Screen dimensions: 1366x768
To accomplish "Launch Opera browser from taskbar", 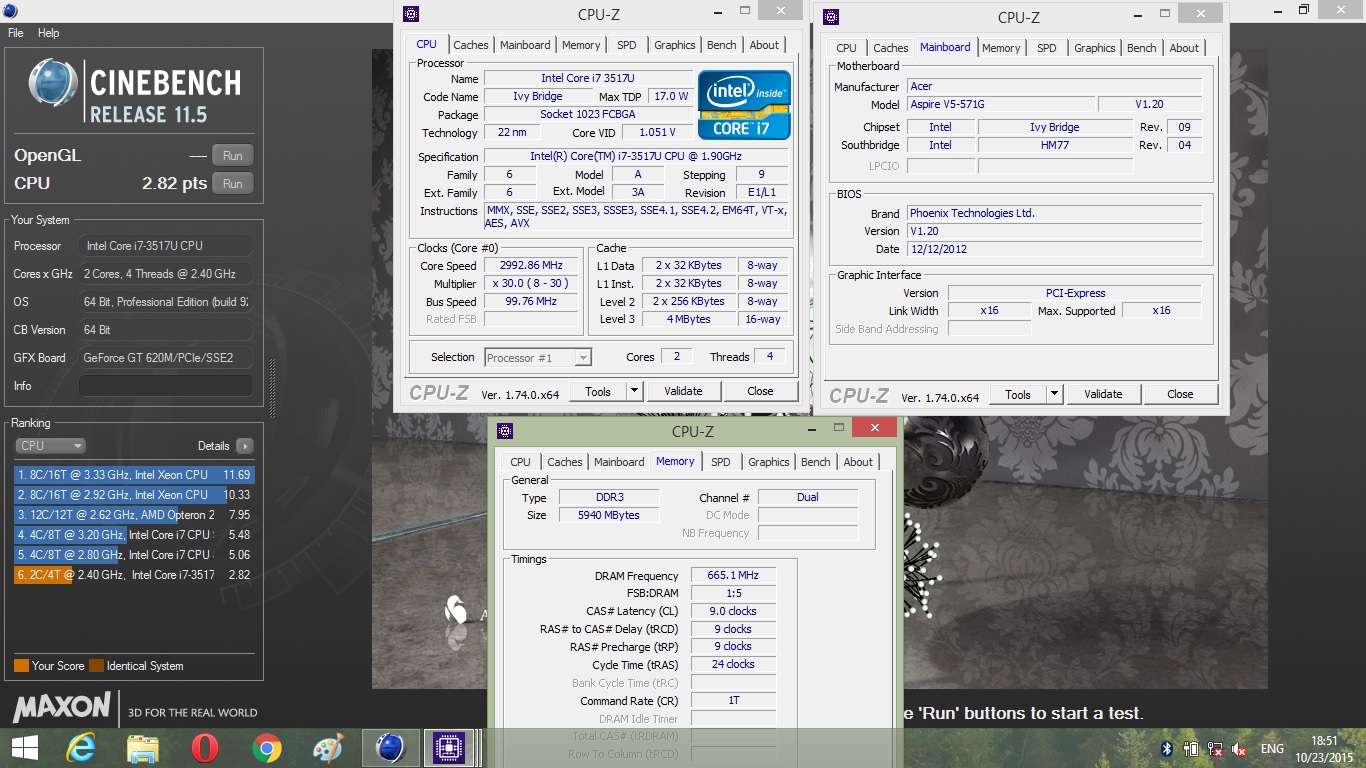I will [x=205, y=748].
